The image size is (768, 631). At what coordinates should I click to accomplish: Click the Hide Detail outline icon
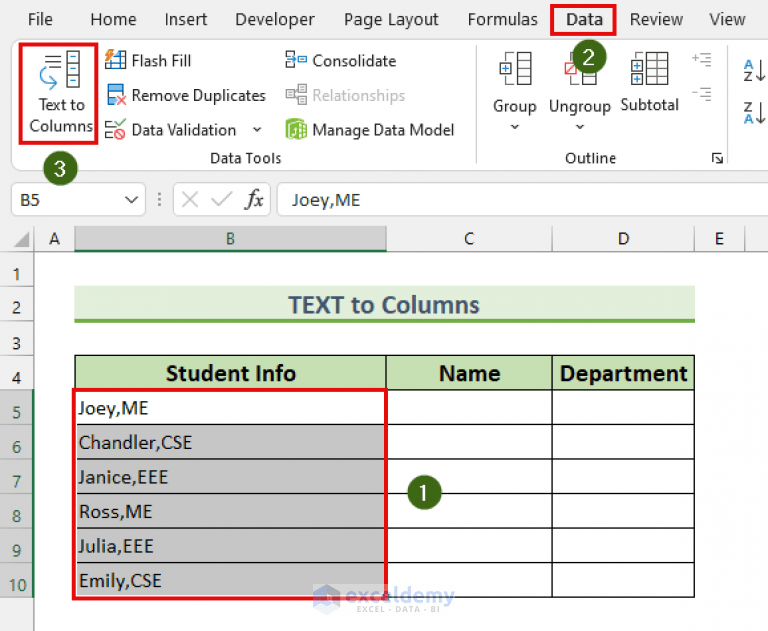[x=702, y=94]
